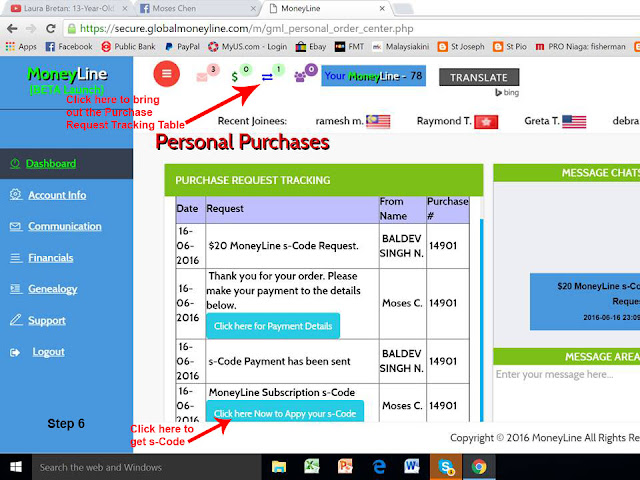Click the Search the web and Windows box
Image resolution: width=640 pixels, height=480 pixels.
coord(147,467)
